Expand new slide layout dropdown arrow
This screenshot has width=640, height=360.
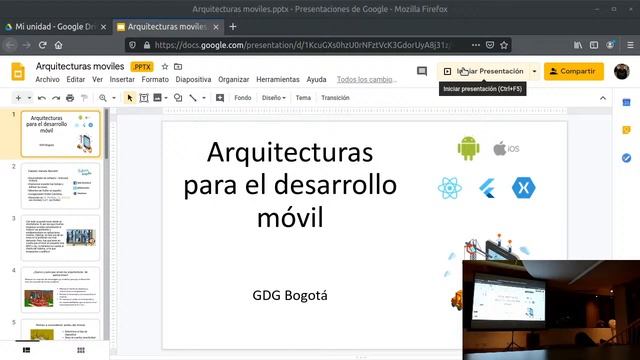click(29, 98)
